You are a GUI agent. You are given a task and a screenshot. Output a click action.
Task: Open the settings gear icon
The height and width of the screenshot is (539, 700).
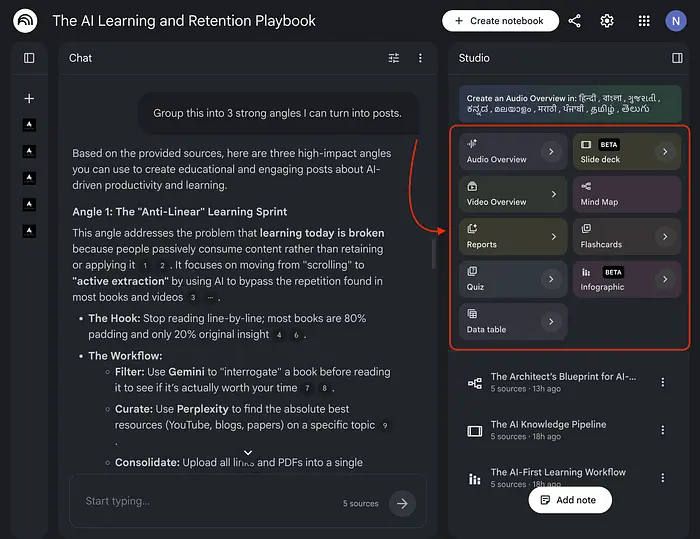[x=607, y=21]
